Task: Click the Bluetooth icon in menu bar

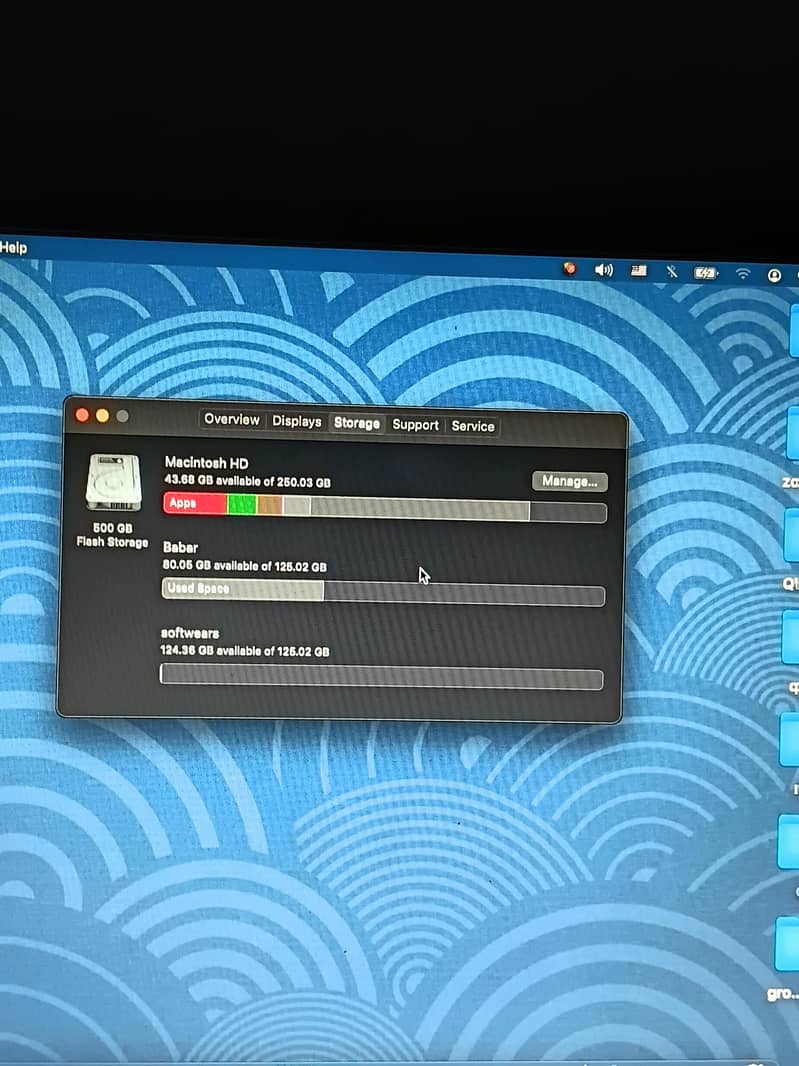Action: pyautogui.click(x=672, y=272)
